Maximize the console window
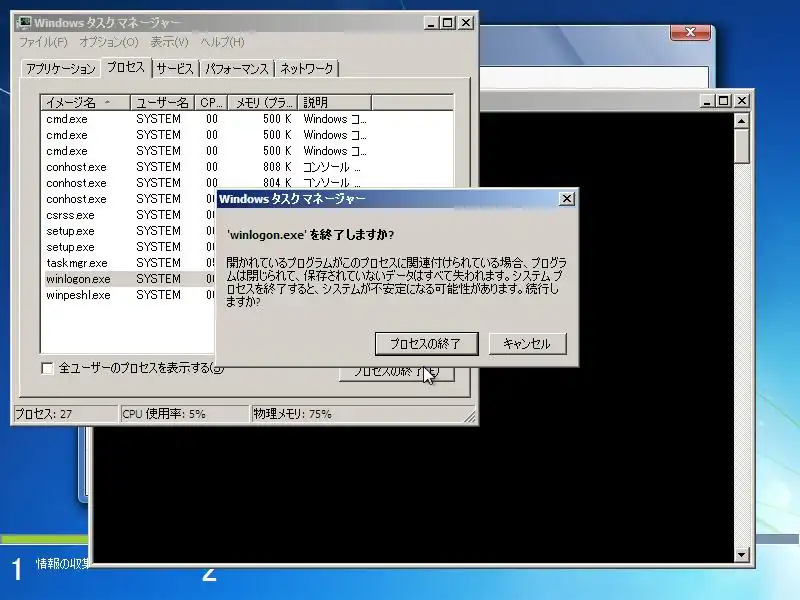Screen dimensions: 800x600 click(724, 101)
